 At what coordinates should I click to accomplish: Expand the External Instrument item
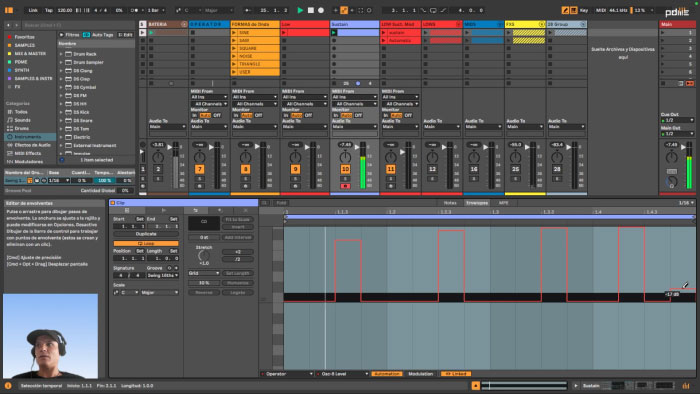[61, 145]
